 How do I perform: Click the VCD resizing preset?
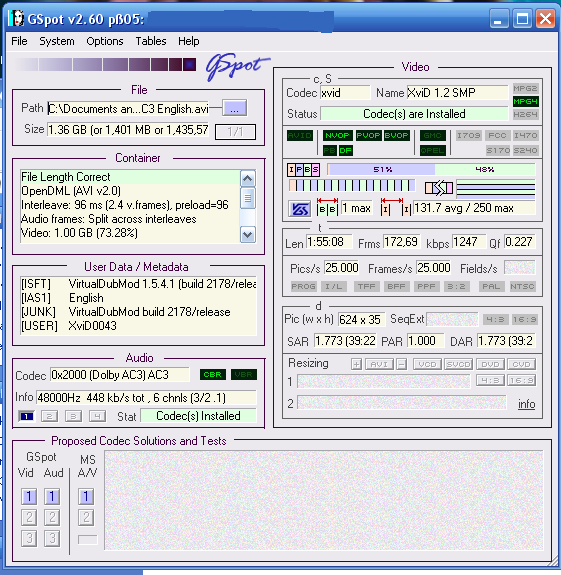[427, 364]
